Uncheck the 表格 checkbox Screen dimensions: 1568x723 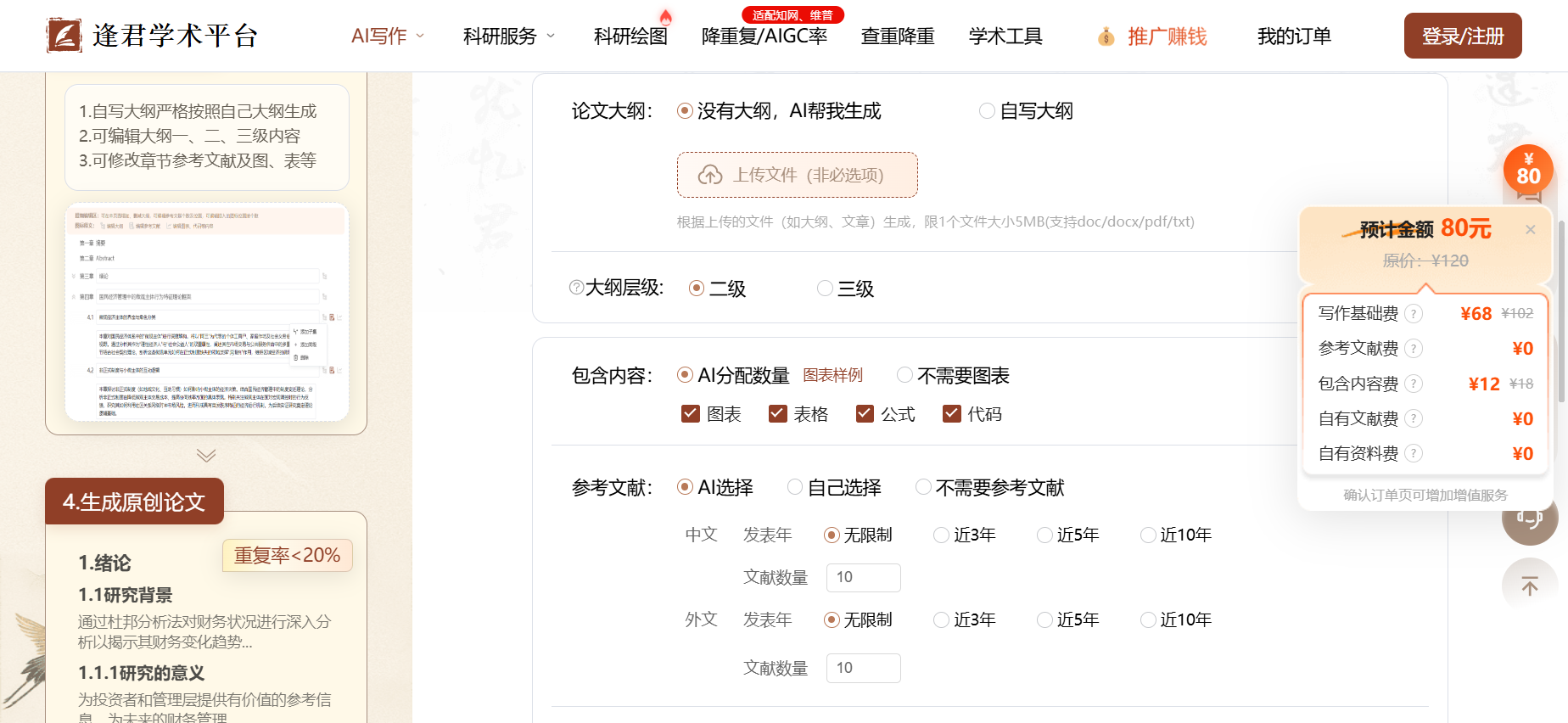point(777,414)
